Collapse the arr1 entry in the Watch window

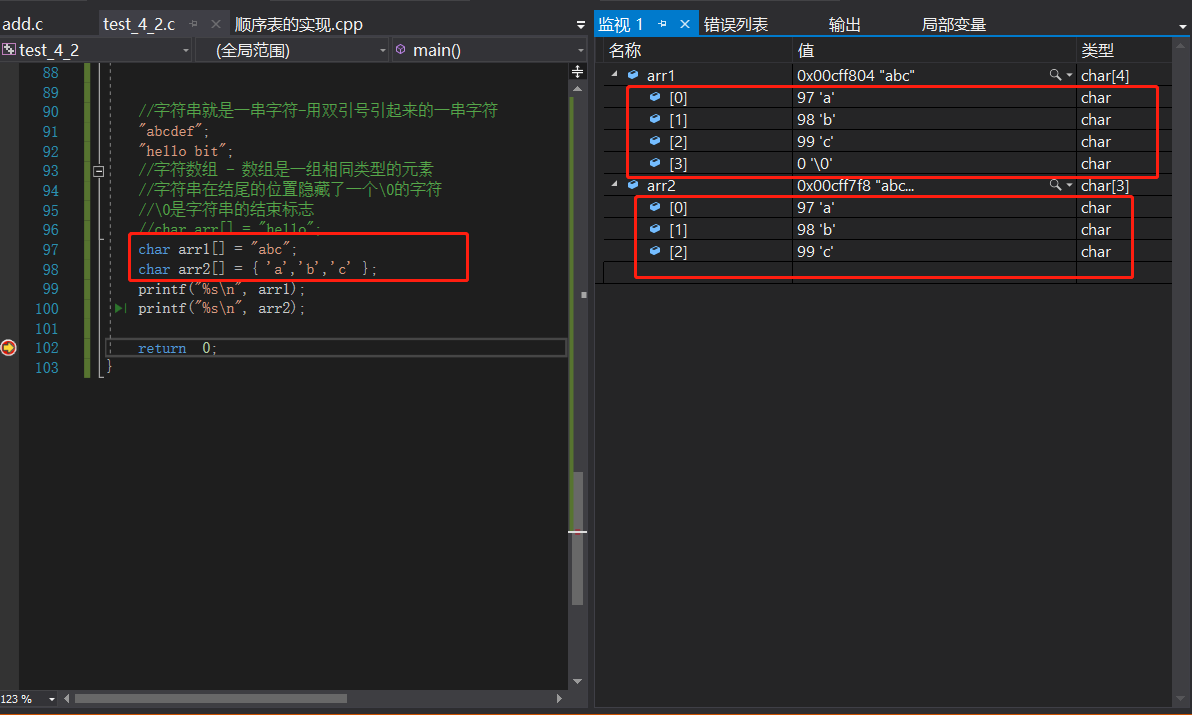click(x=614, y=74)
